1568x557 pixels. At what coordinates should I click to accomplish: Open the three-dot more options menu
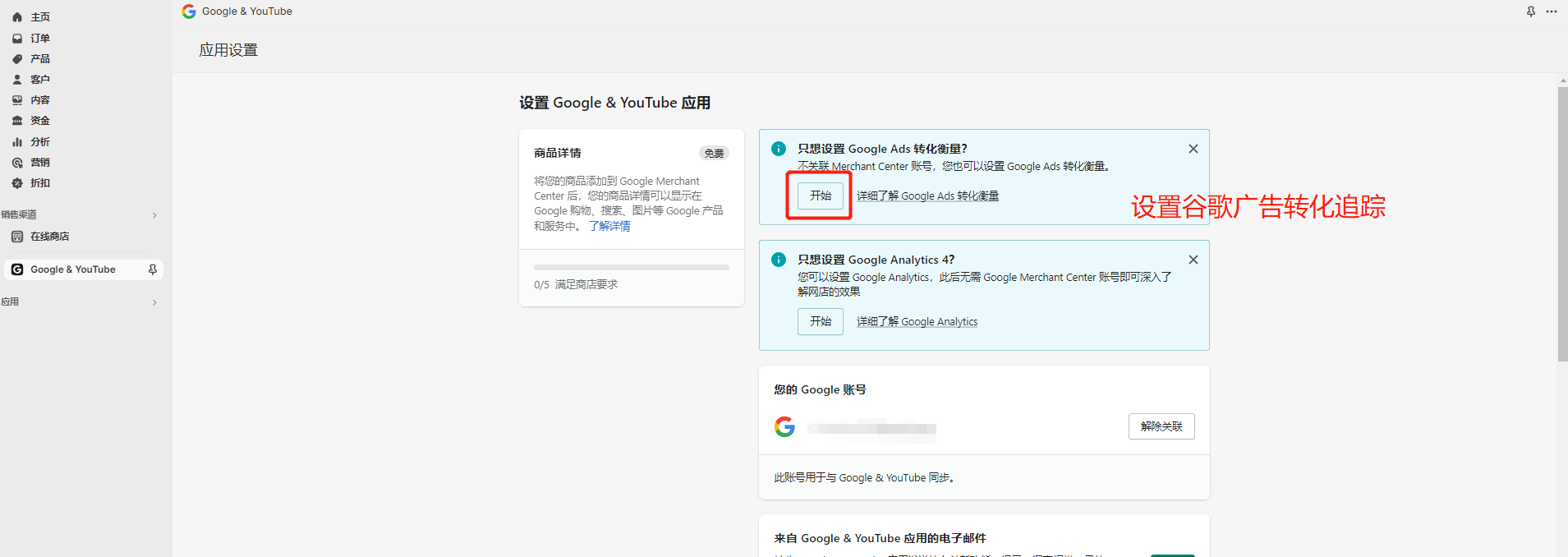tap(1552, 12)
